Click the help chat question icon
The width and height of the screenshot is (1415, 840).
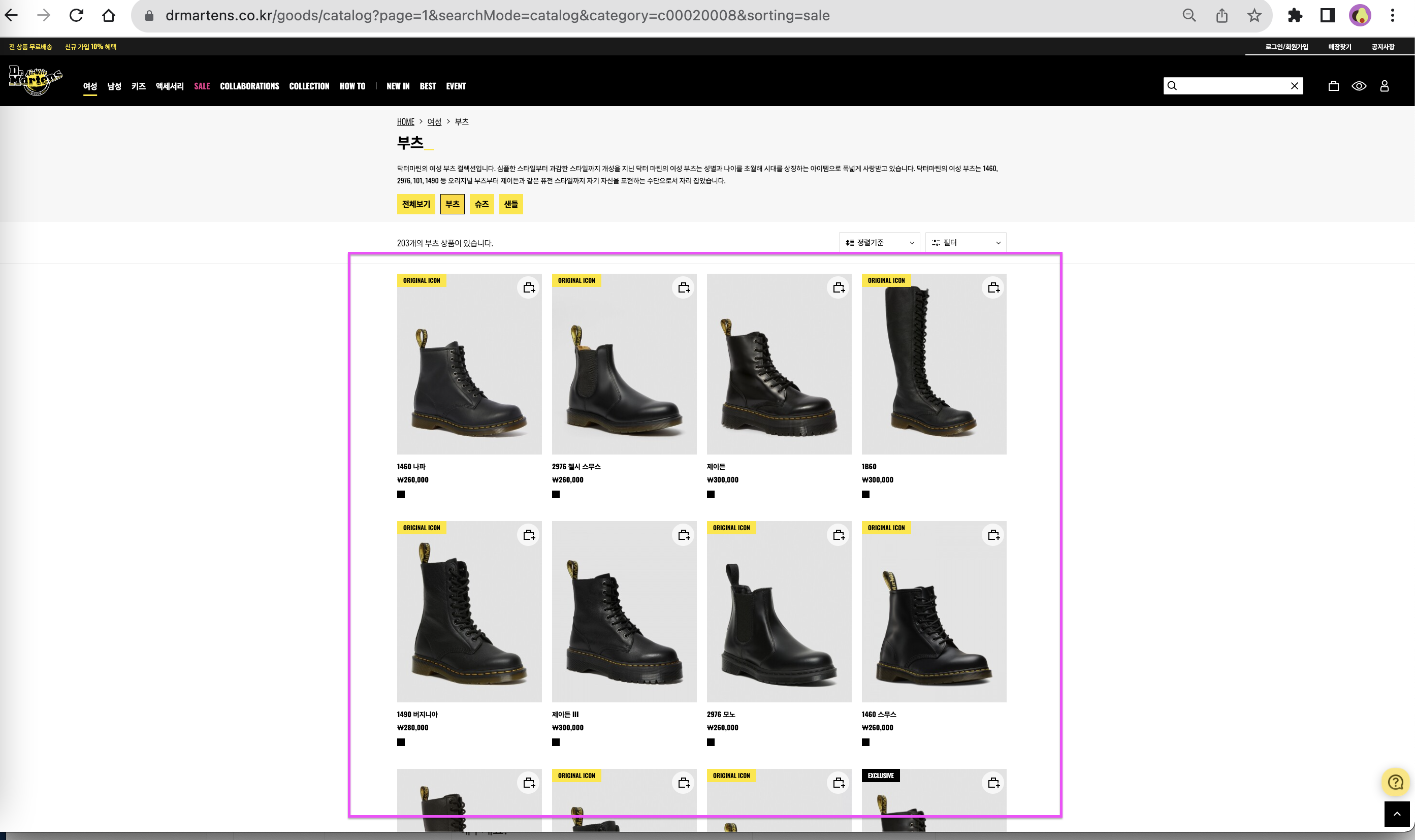[x=1396, y=782]
